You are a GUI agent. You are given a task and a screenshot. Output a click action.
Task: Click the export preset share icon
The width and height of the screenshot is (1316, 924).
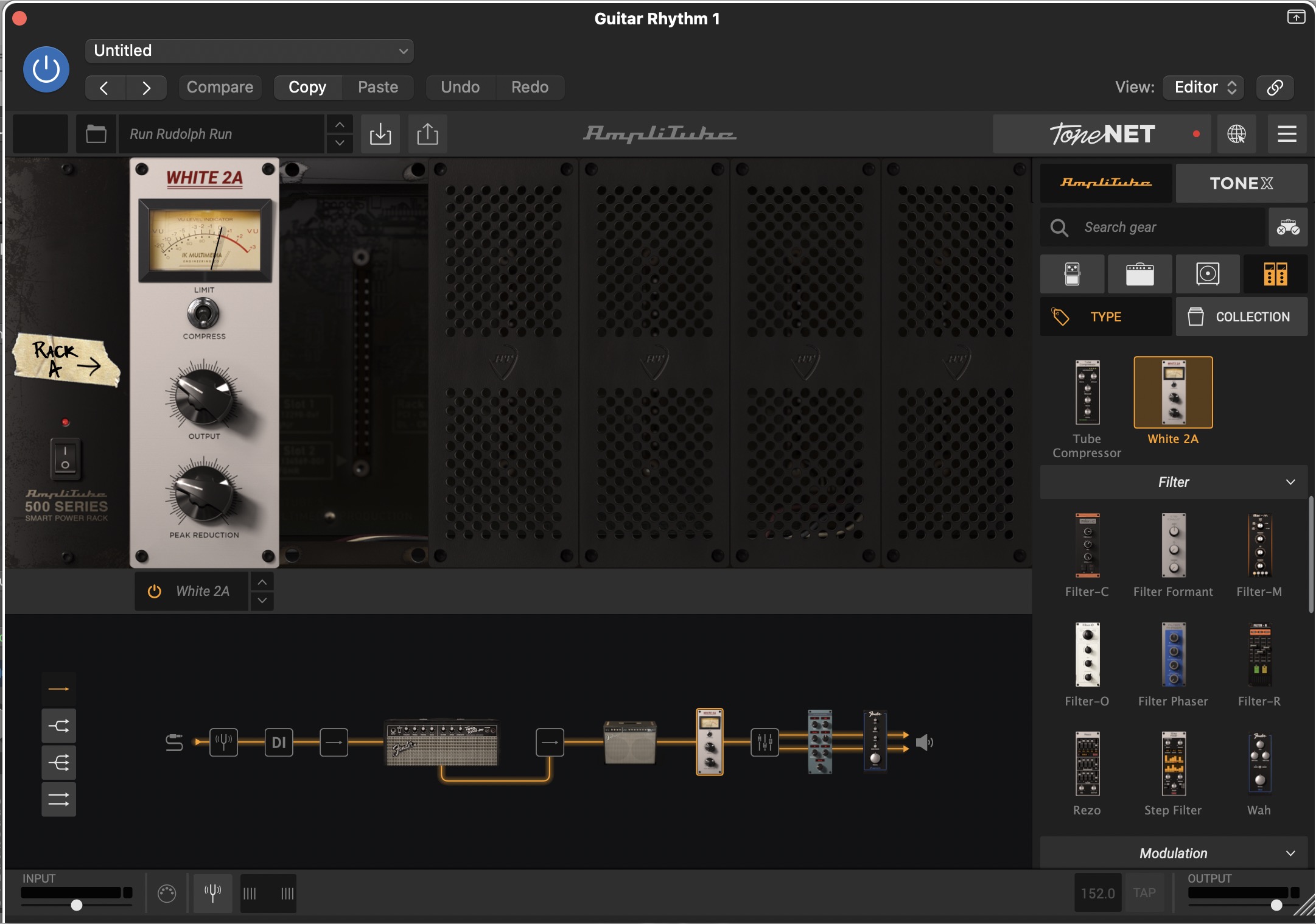[427, 134]
